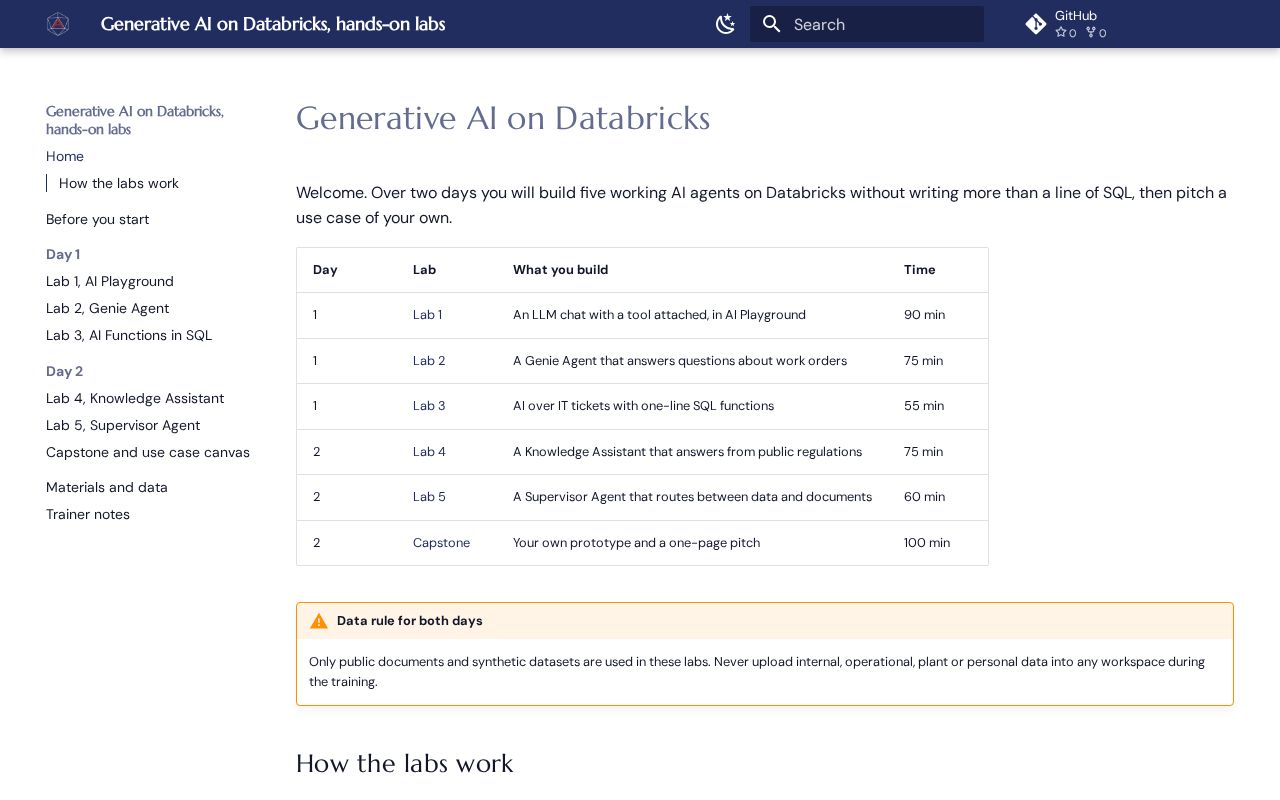Viewport: 1280px width, 800px height.
Task: Open Lab 3, AI Functions in SQL
Action: [x=129, y=335]
